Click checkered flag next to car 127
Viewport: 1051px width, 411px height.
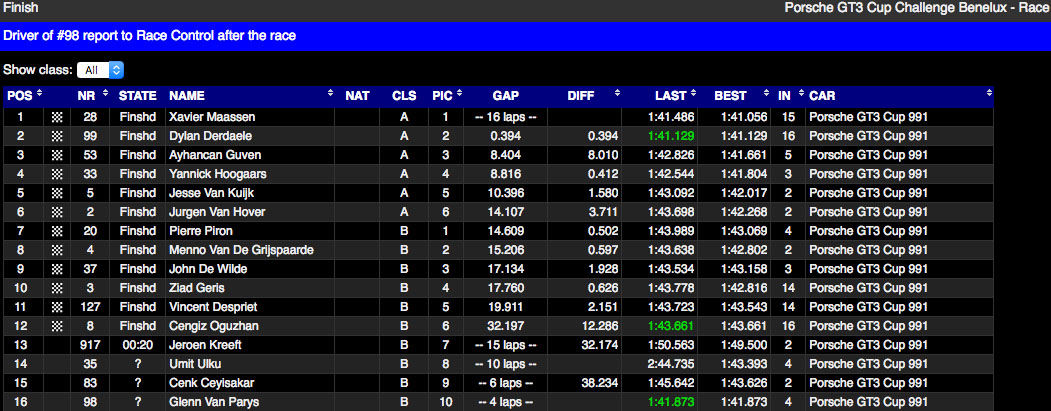[57, 307]
